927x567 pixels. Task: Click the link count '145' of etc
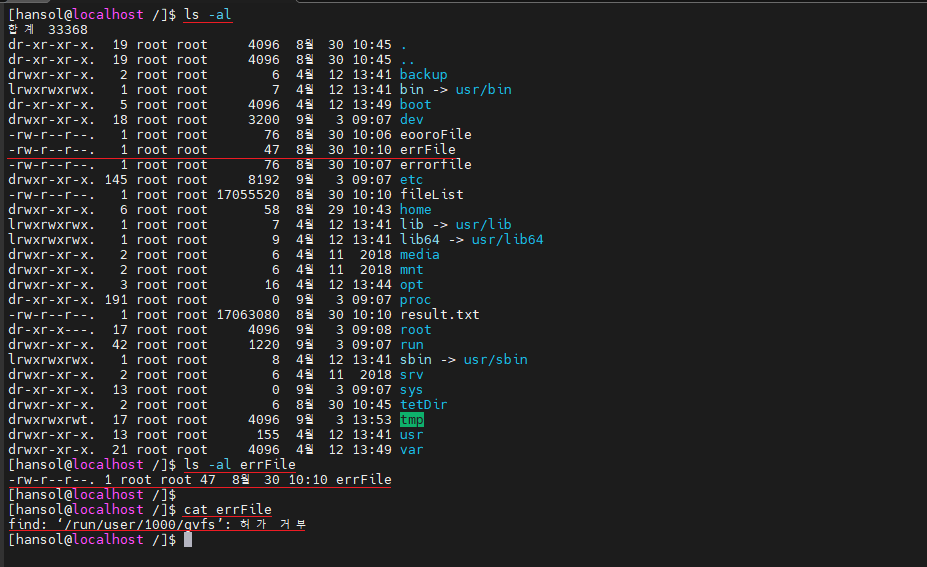click(116, 180)
